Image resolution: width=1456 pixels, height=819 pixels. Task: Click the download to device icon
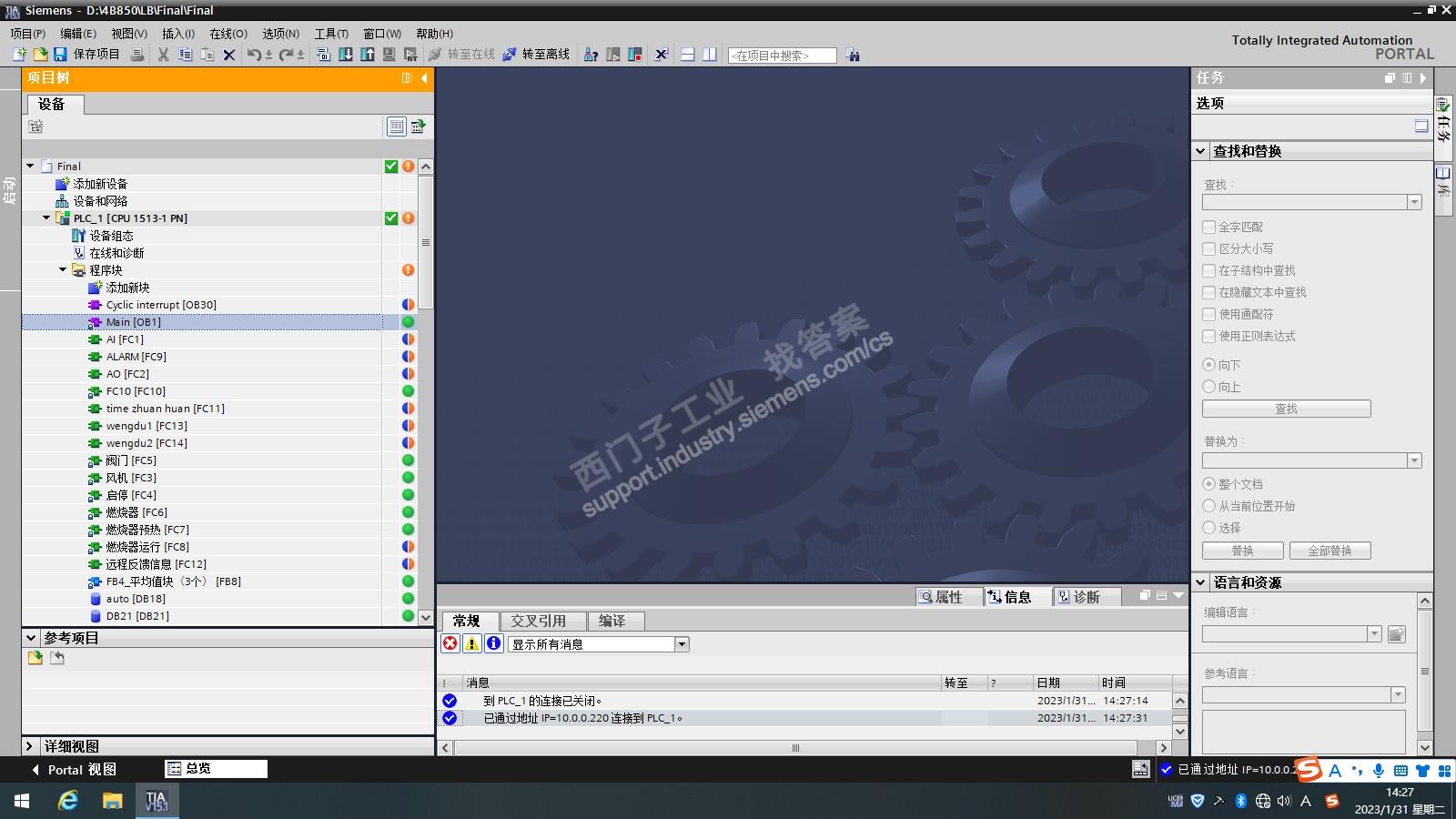coord(346,55)
